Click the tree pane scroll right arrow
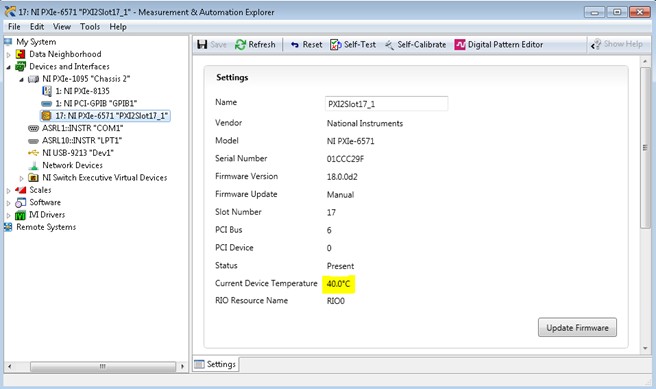This screenshot has height=389, width=656. click(x=182, y=366)
